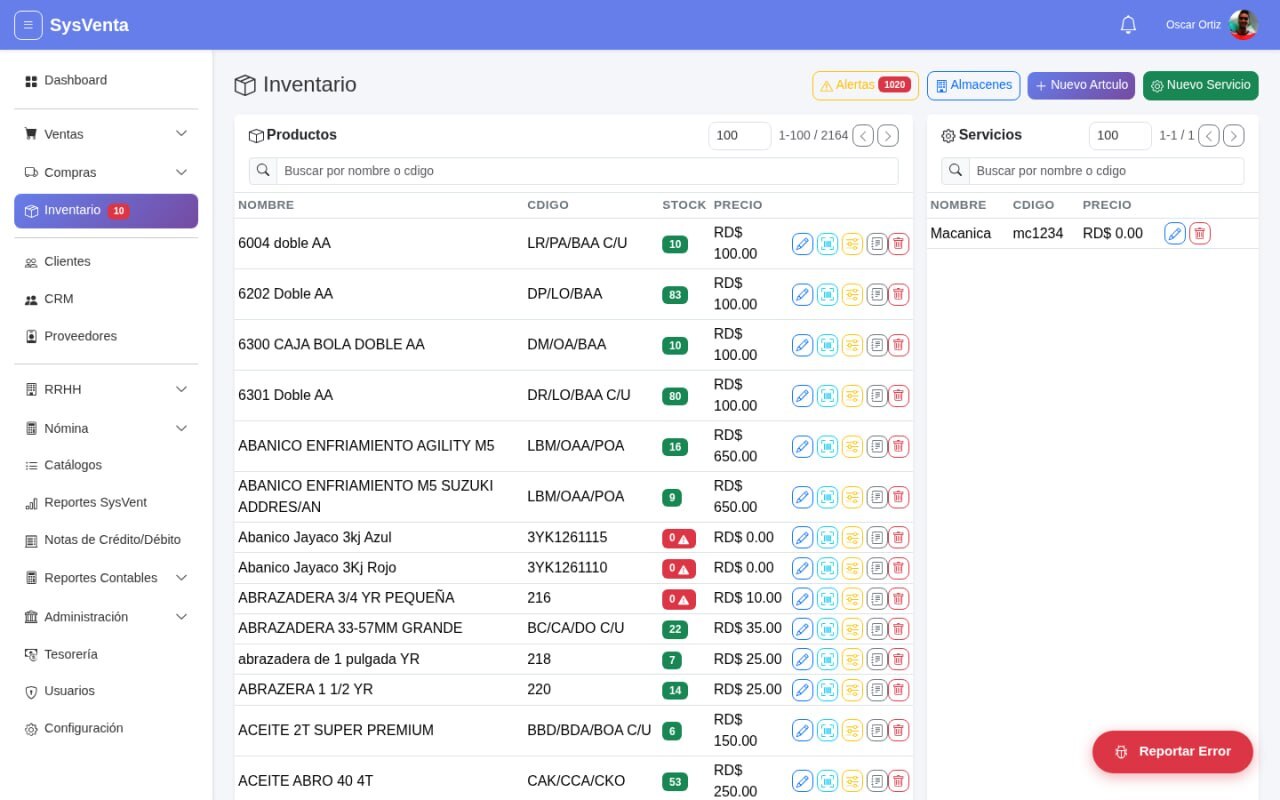This screenshot has height=800, width=1280.
Task: Expand the Administración menu chevron
Action: pyautogui.click(x=181, y=617)
